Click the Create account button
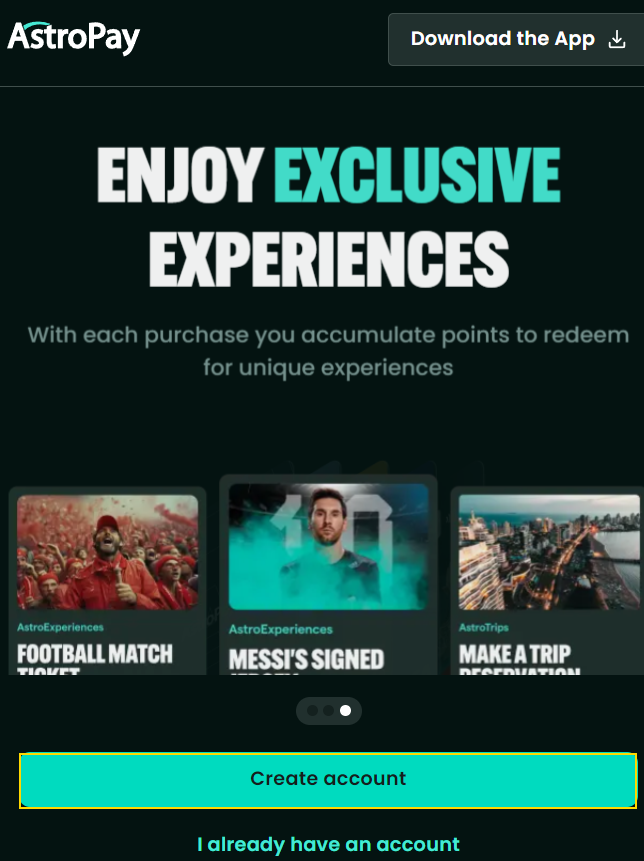Screen dimensions: 644x861 328,780
